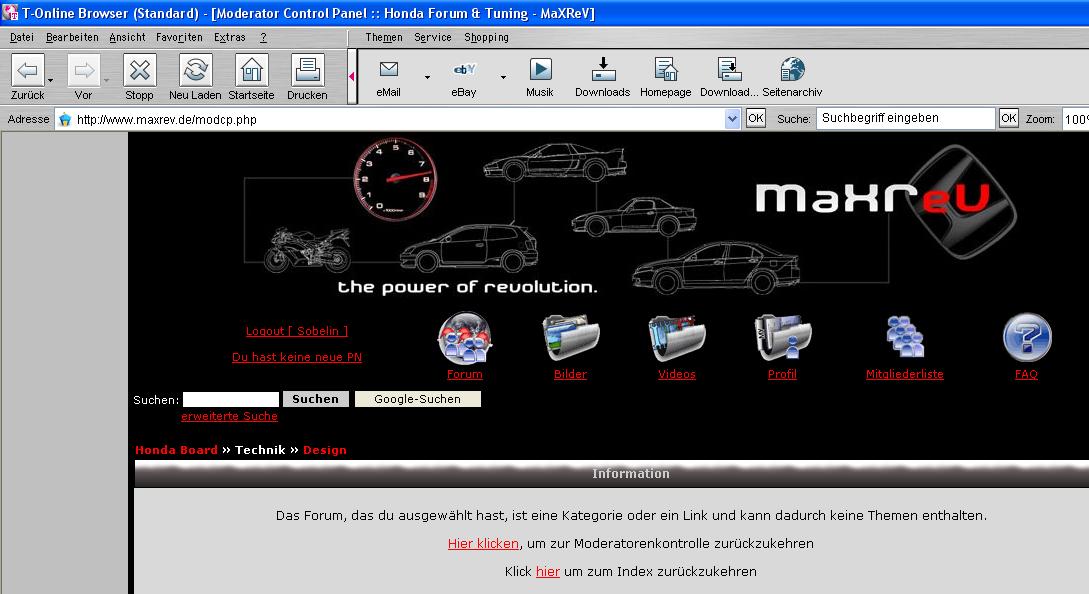Open the Videos folder icon
This screenshot has width=1089, height=594.
coord(677,339)
